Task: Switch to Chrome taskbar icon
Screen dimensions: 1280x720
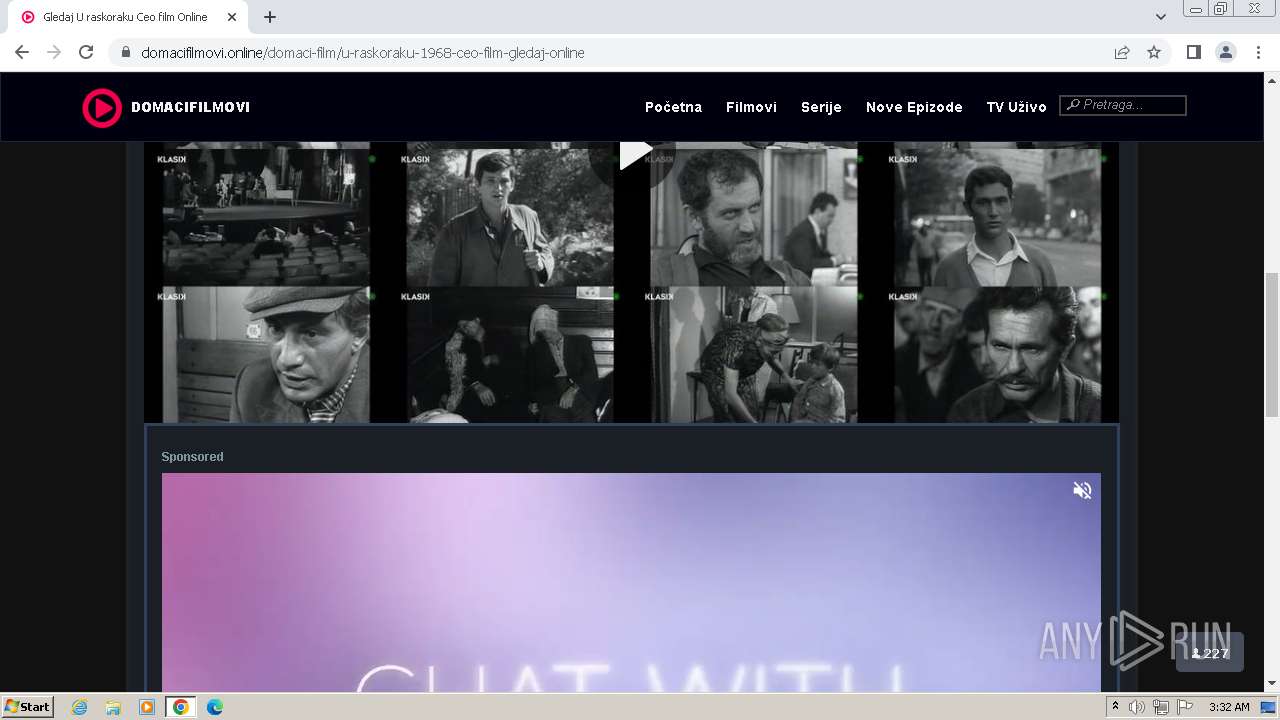Action: point(181,707)
